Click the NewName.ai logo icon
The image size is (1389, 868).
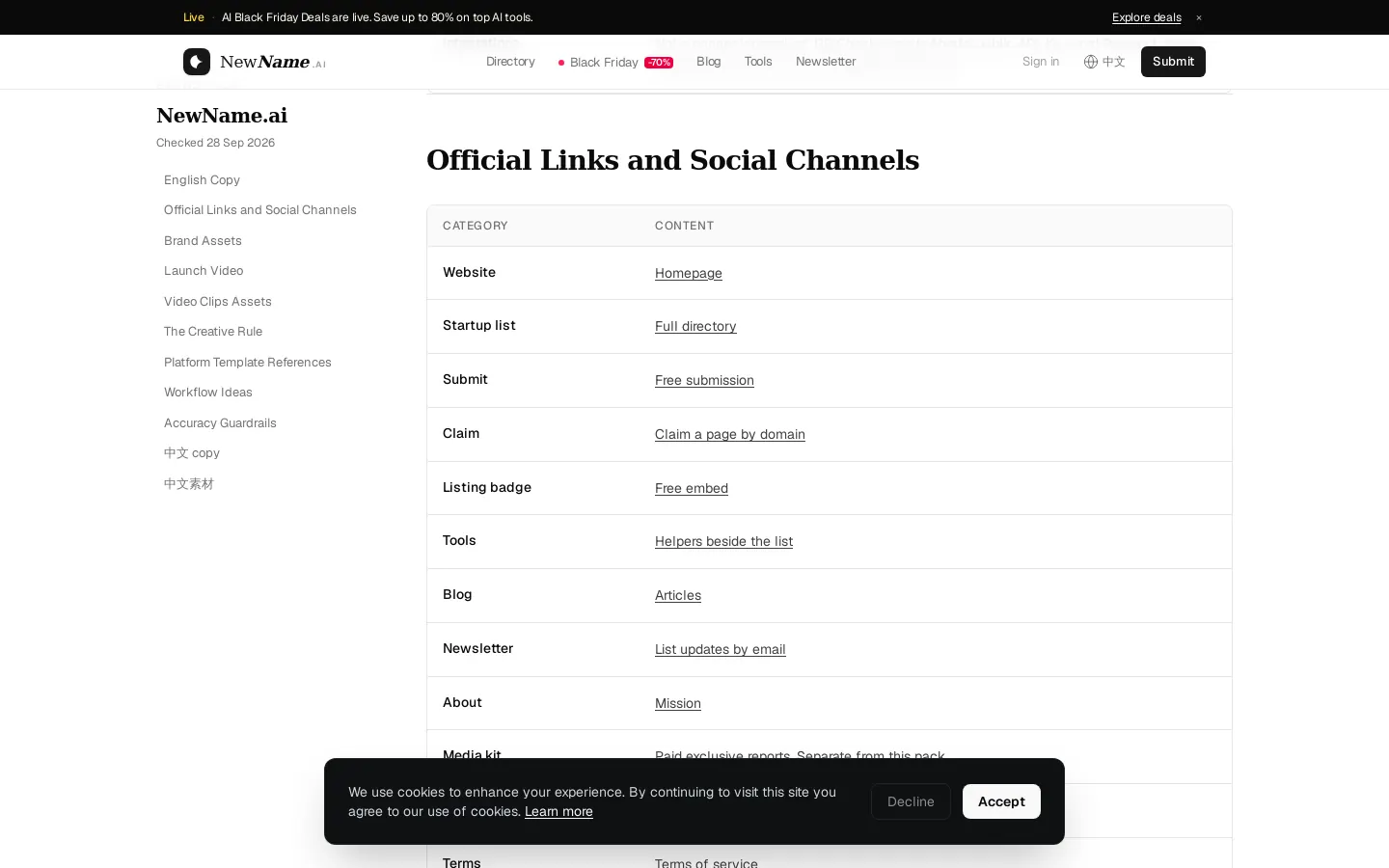coord(197,62)
